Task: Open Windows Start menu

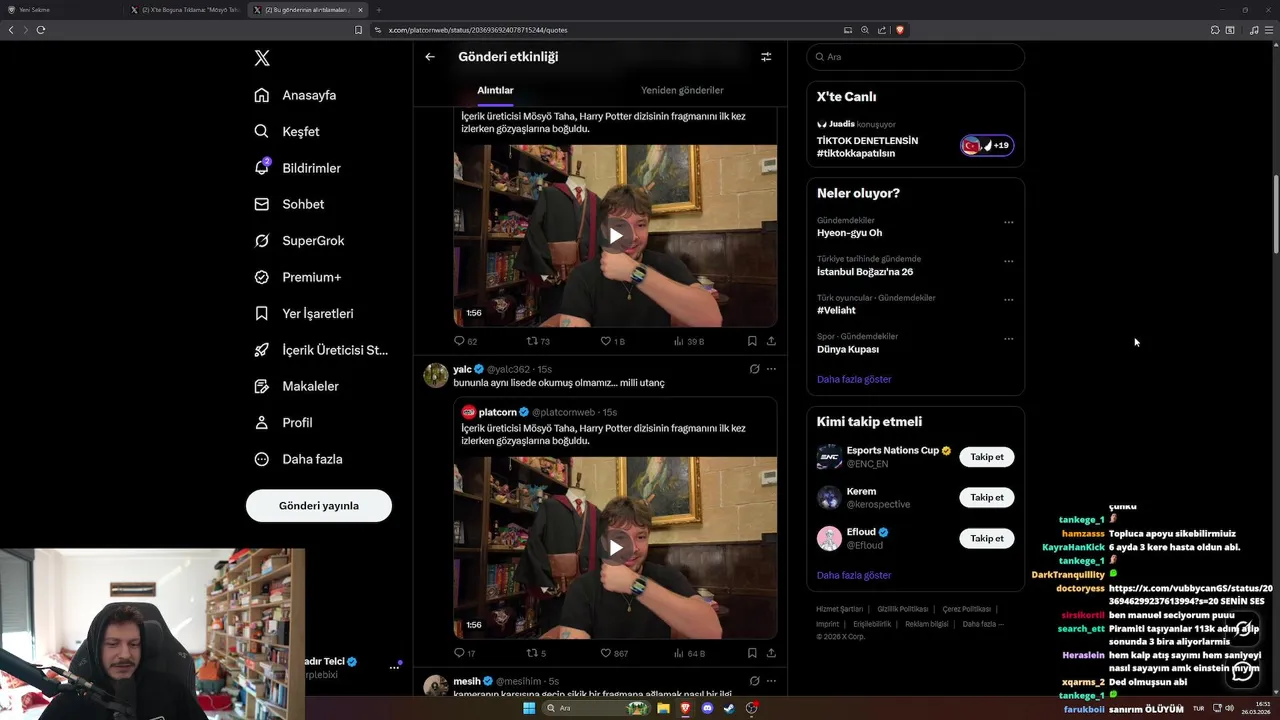Action: 529,708
